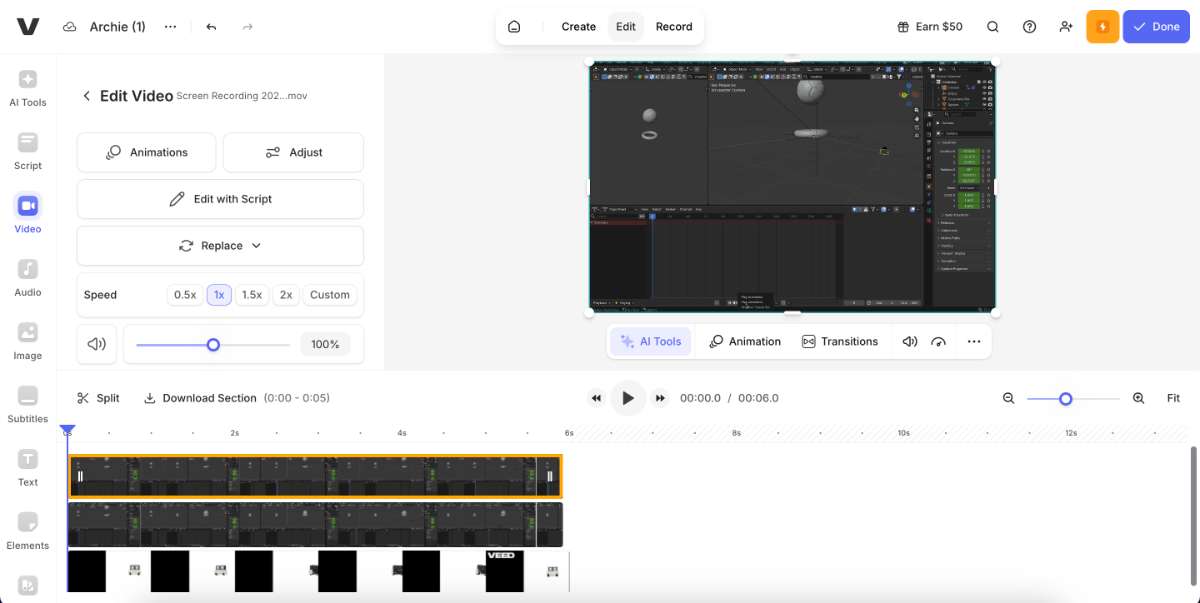Click the Done button
The height and width of the screenshot is (603, 1200).
[x=1156, y=27]
